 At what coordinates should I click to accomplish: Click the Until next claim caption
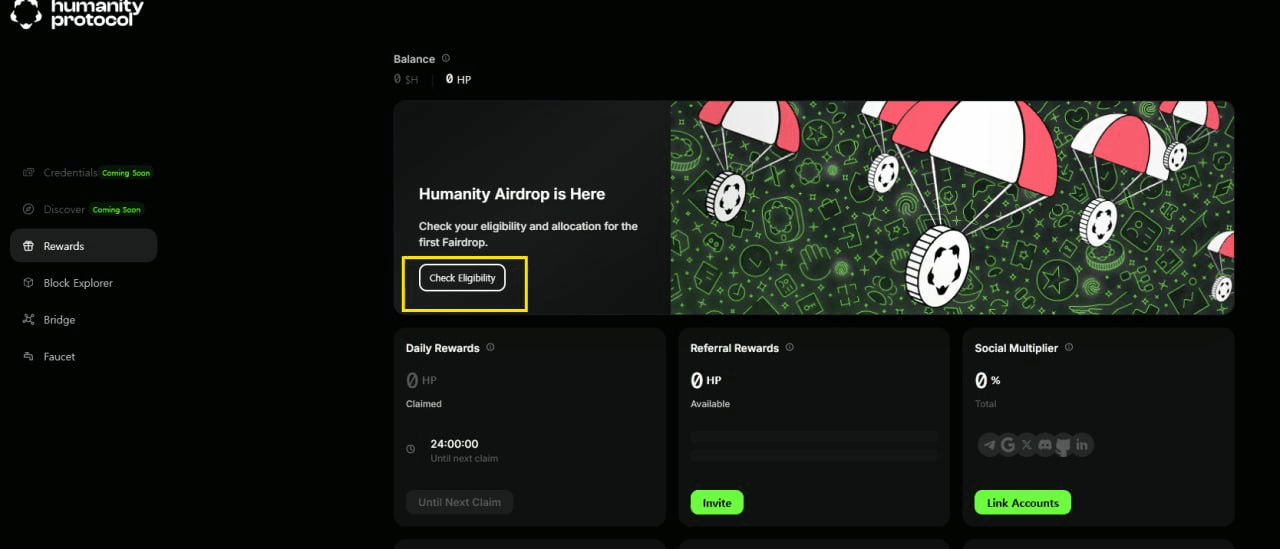tap(464, 459)
